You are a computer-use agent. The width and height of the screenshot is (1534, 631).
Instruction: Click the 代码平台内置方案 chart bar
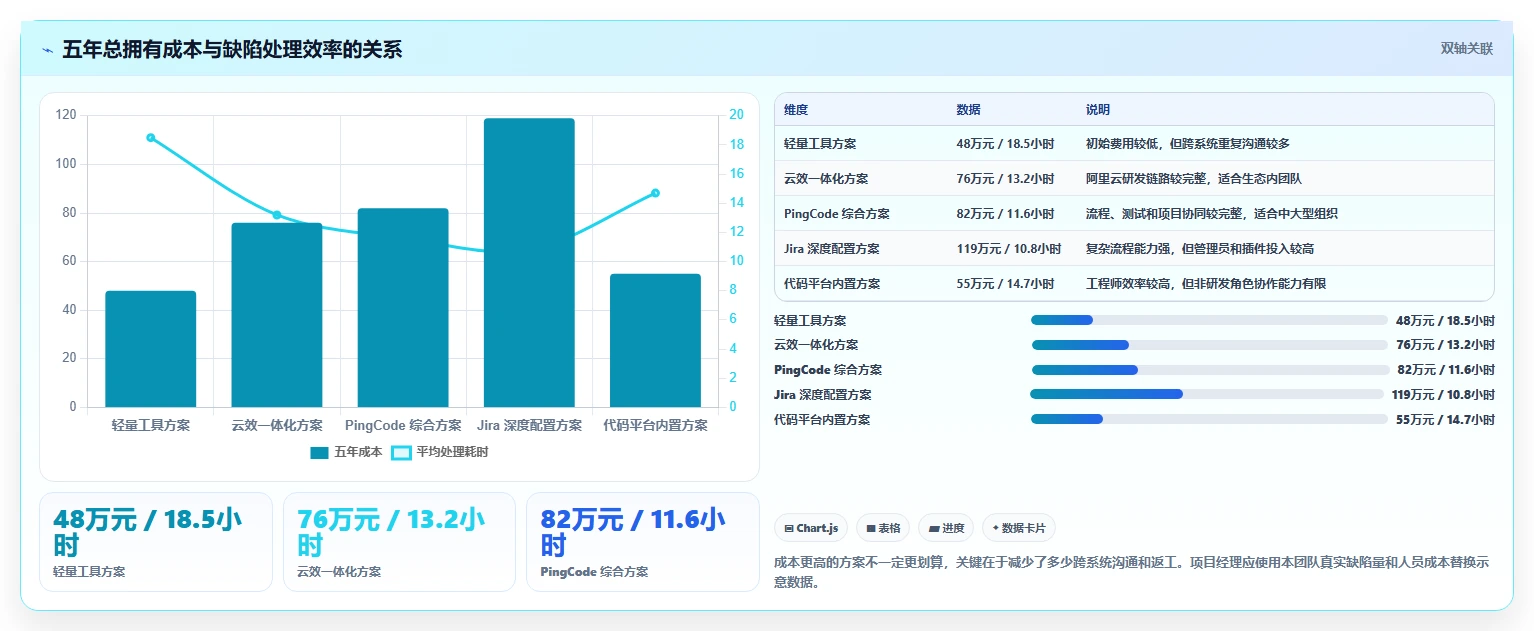click(x=655, y=340)
